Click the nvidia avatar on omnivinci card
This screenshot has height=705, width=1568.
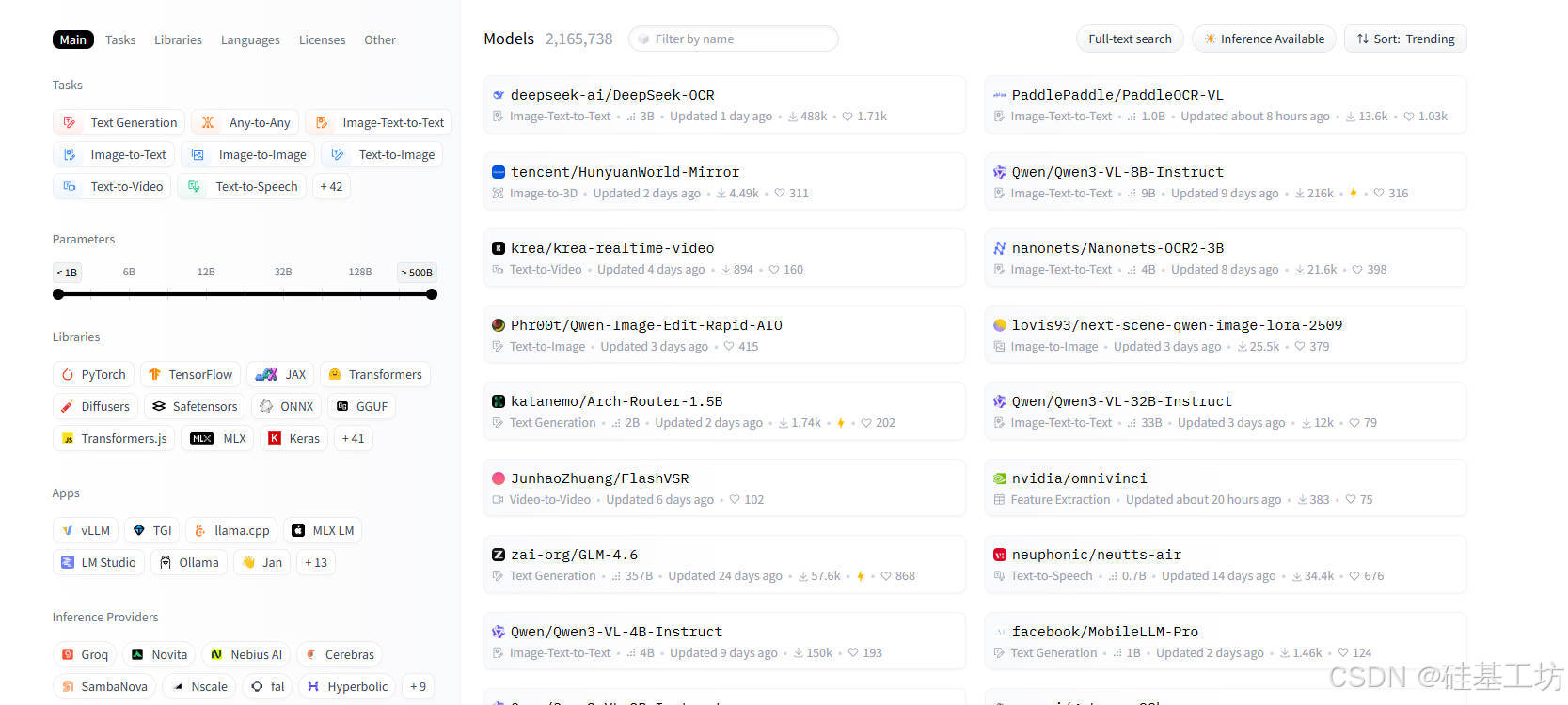coord(1000,478)
